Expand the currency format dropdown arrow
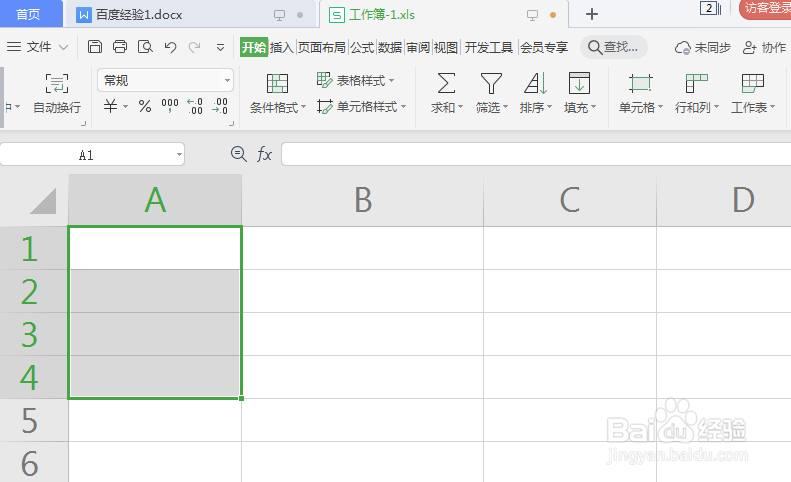Viewport: 791px width, 482px height. [x=126, y=106]
